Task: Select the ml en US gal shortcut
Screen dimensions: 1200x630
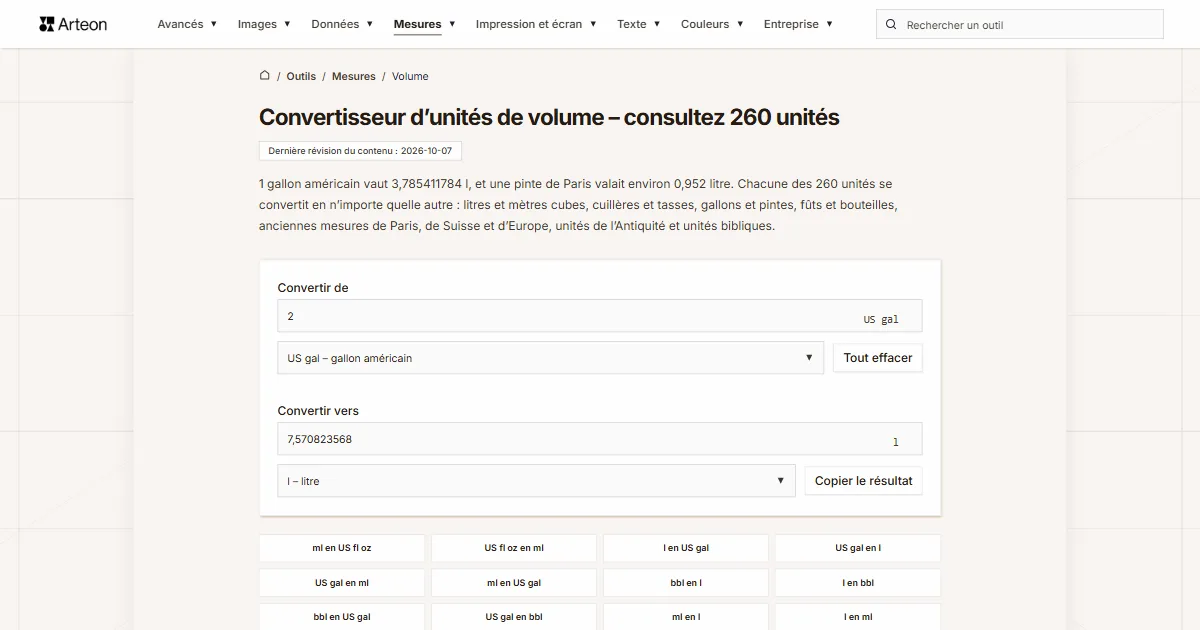Action: point(514,583)
